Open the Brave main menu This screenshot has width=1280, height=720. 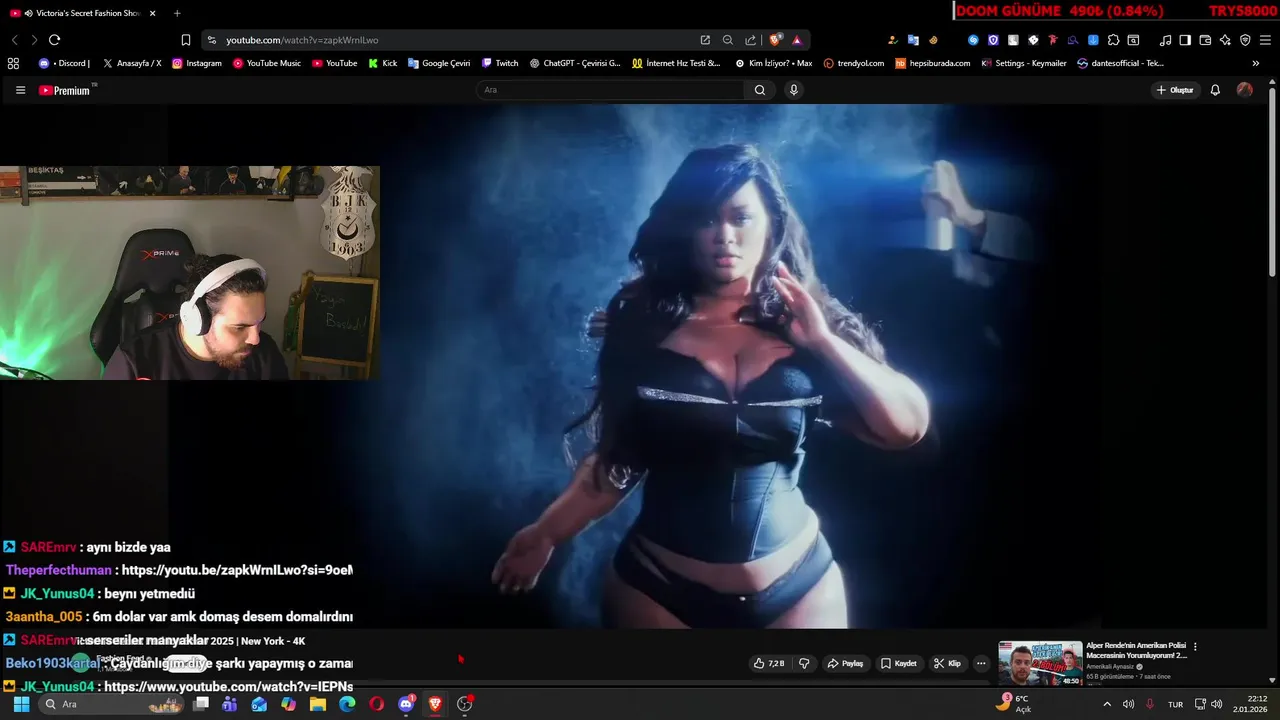1265,40
